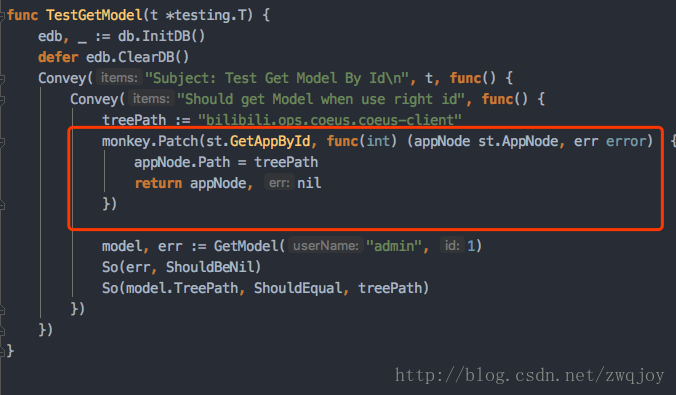Click the return keyword
The width and height of the screenshot is (676, 395).
(158, 183)
